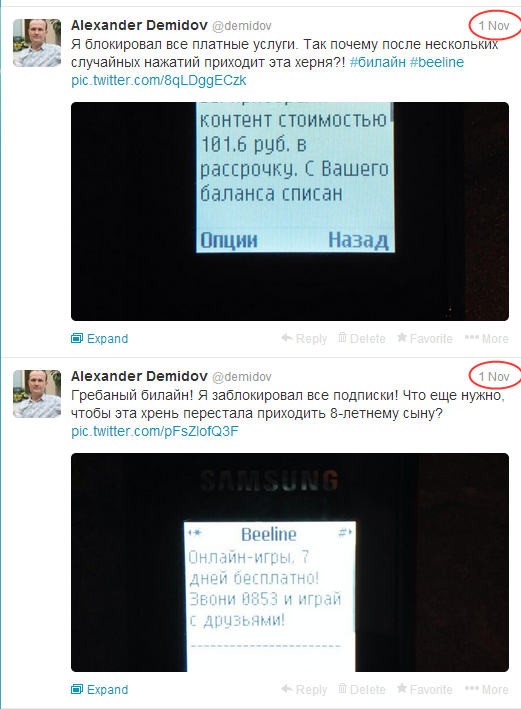The width and height of the screenshot is (521, 709).
Task: Click the 1 Nov timestamp on first tweet
Action: 494,26
